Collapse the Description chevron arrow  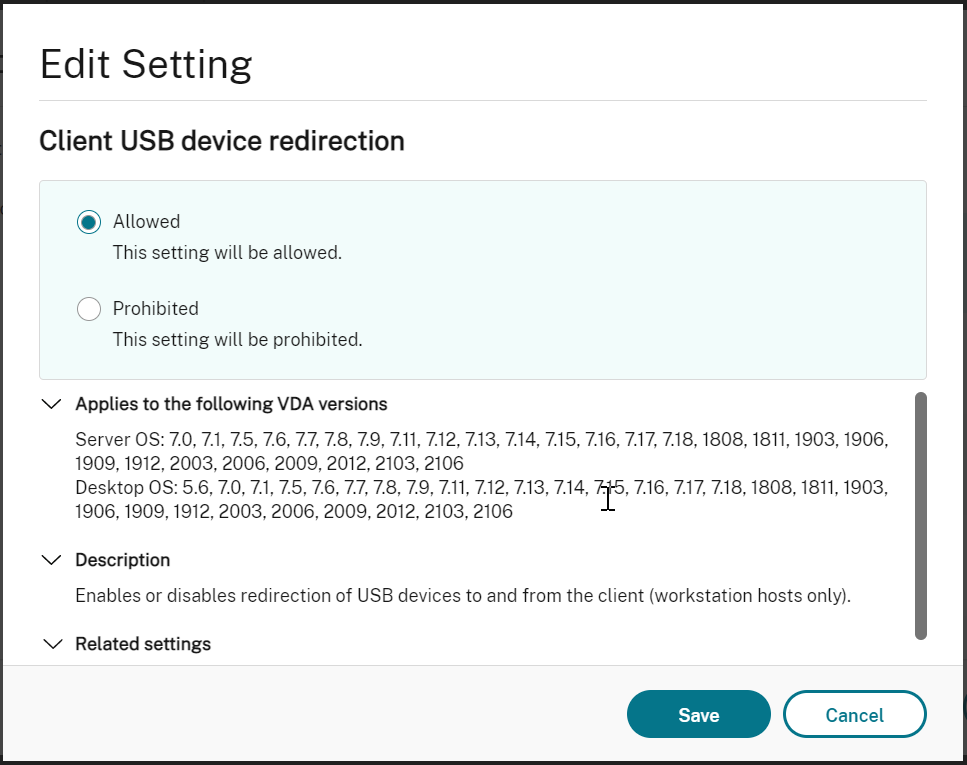(50, 560)
